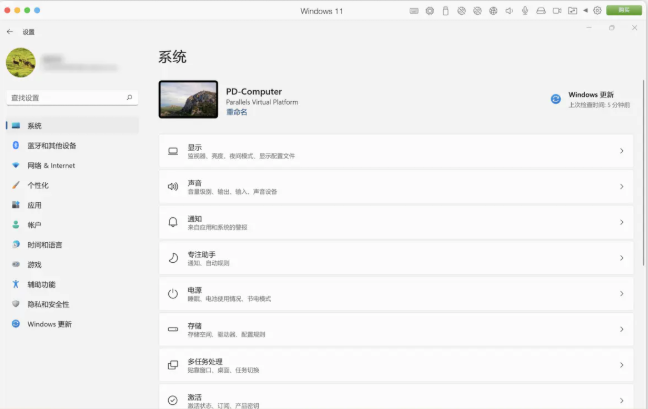Click the PD-Computer name text
648x409 pixels.
coord(254,91)
